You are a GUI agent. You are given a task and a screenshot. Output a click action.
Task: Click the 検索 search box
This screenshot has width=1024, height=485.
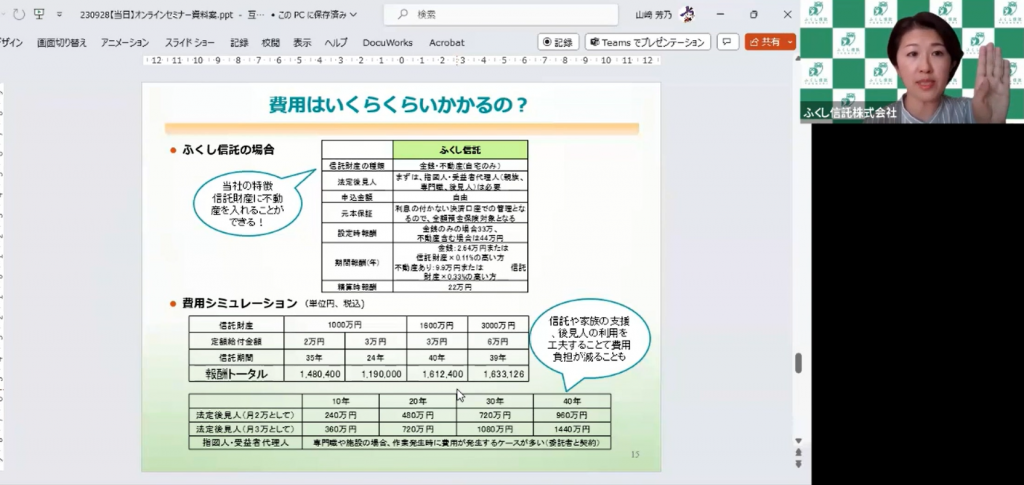tap(501, 14)
